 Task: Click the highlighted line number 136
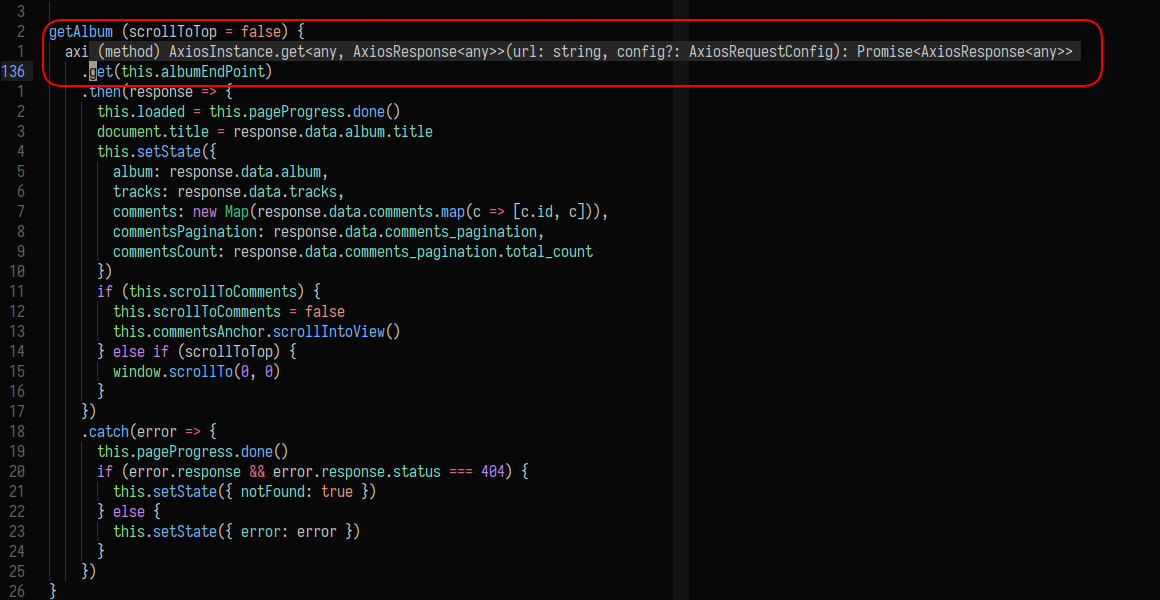pyautogui.click(x=14, y=71)
